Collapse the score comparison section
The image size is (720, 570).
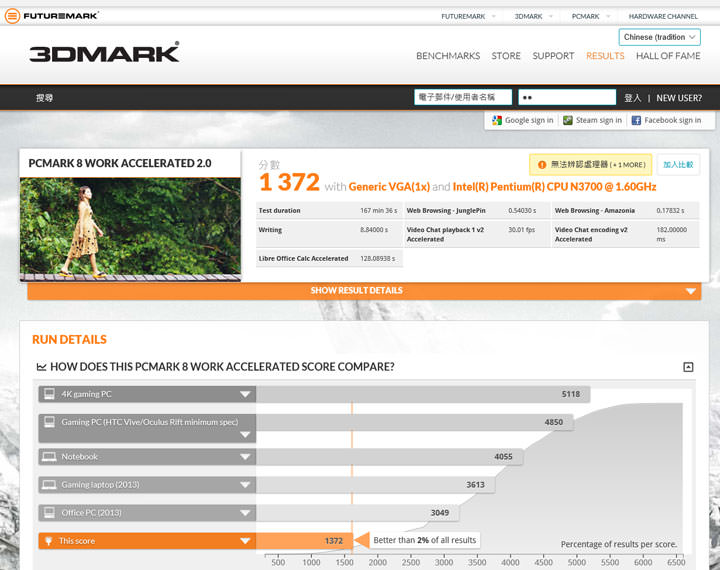tap(688, 367)
